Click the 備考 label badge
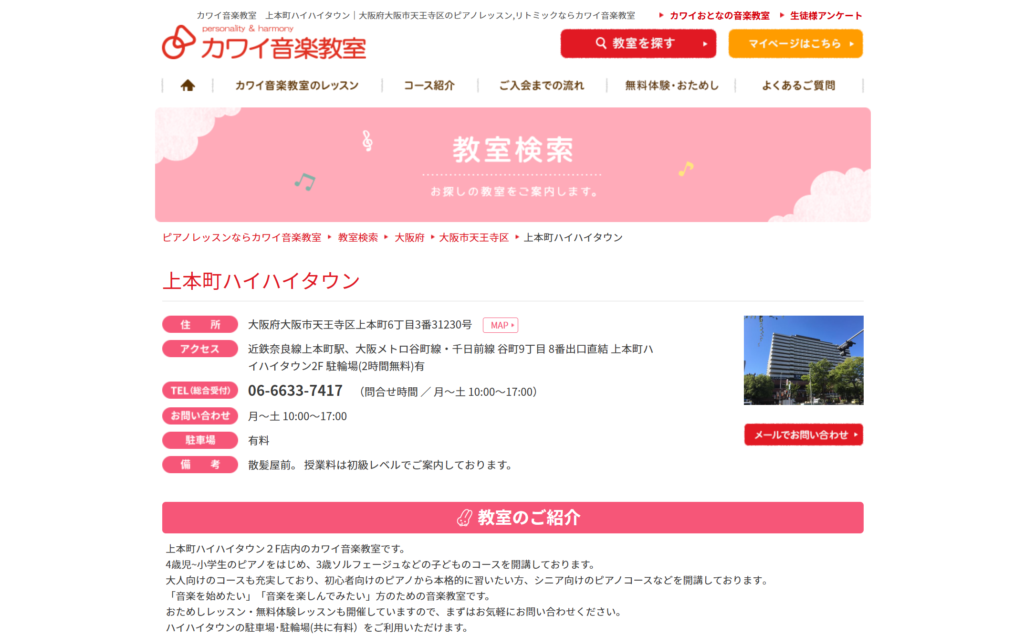 (x=200, y=465)
